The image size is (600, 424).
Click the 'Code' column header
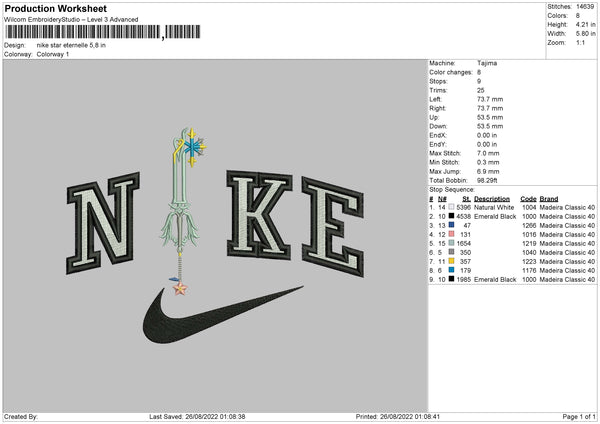(x=528, y=199)
